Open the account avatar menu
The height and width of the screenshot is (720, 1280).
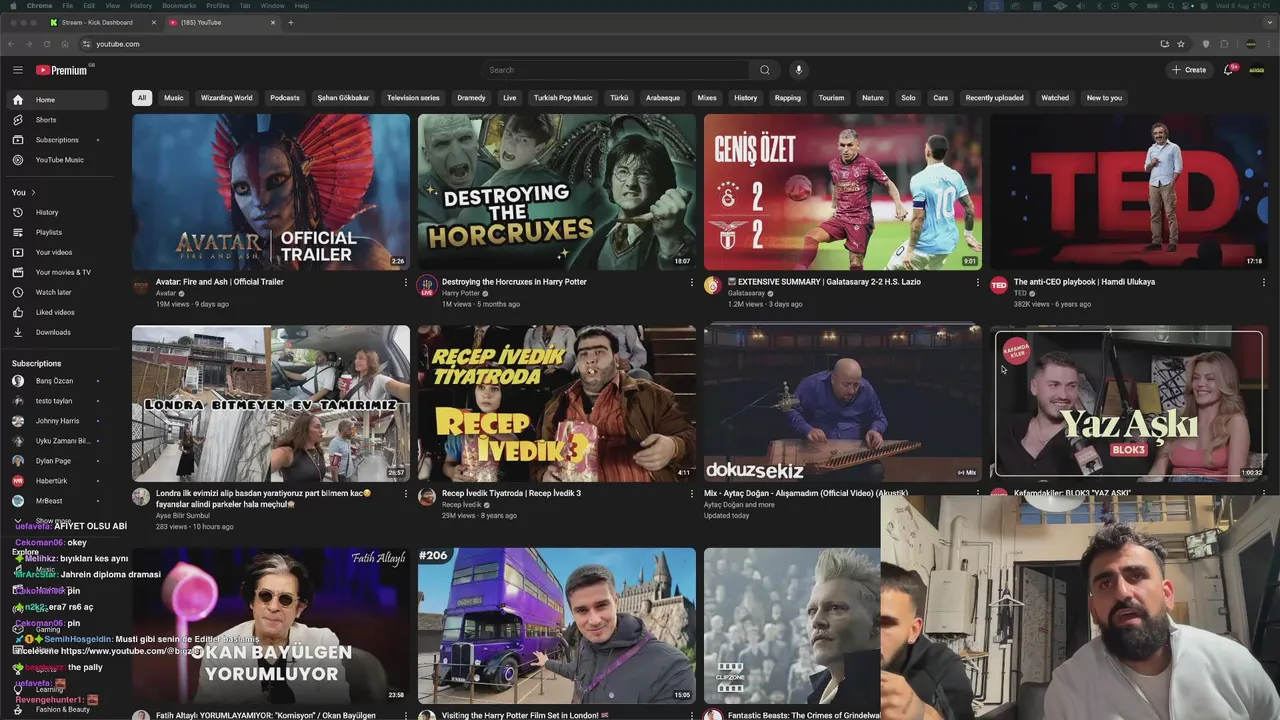(1257, 70)
